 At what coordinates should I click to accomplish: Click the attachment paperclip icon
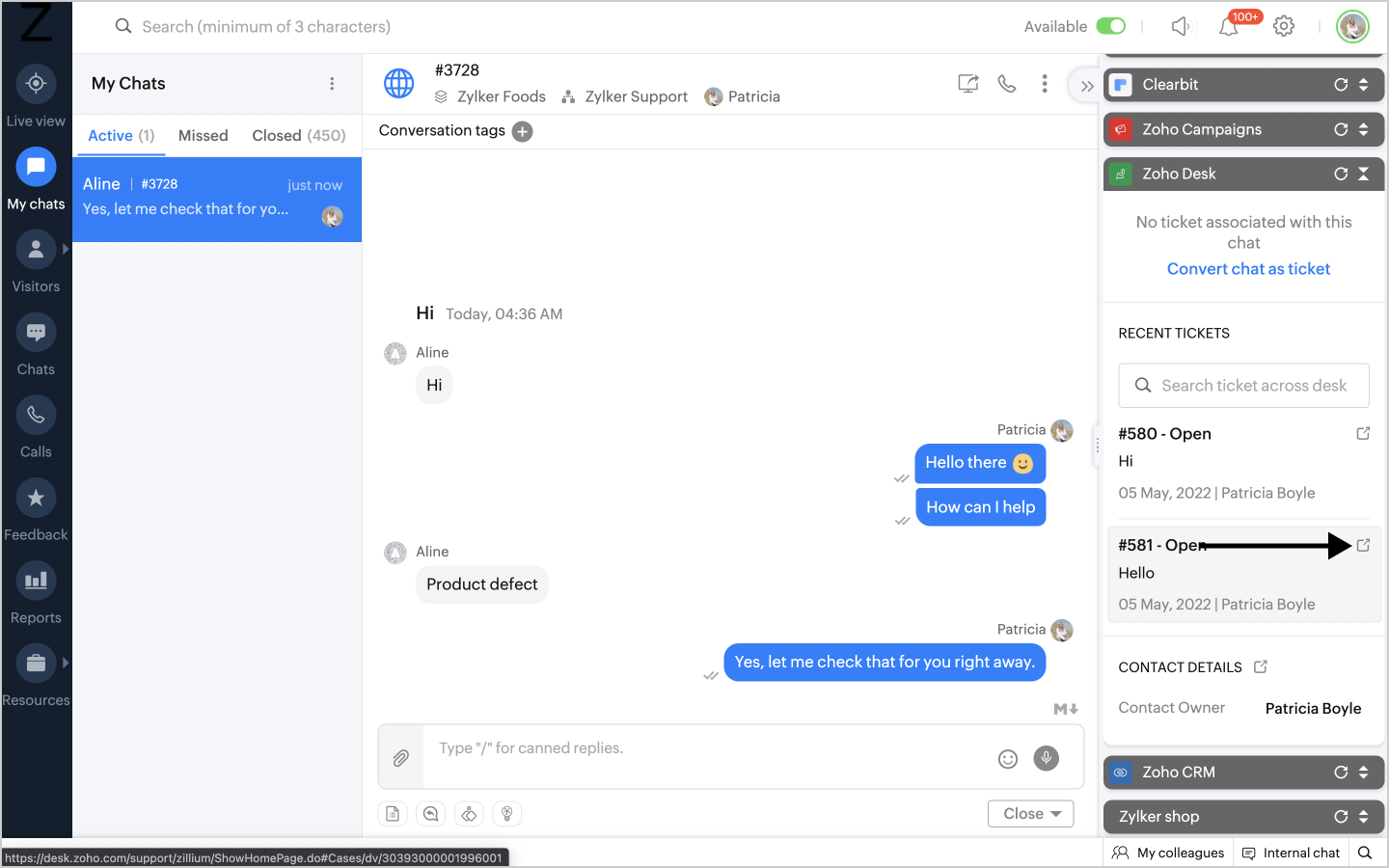401,758
